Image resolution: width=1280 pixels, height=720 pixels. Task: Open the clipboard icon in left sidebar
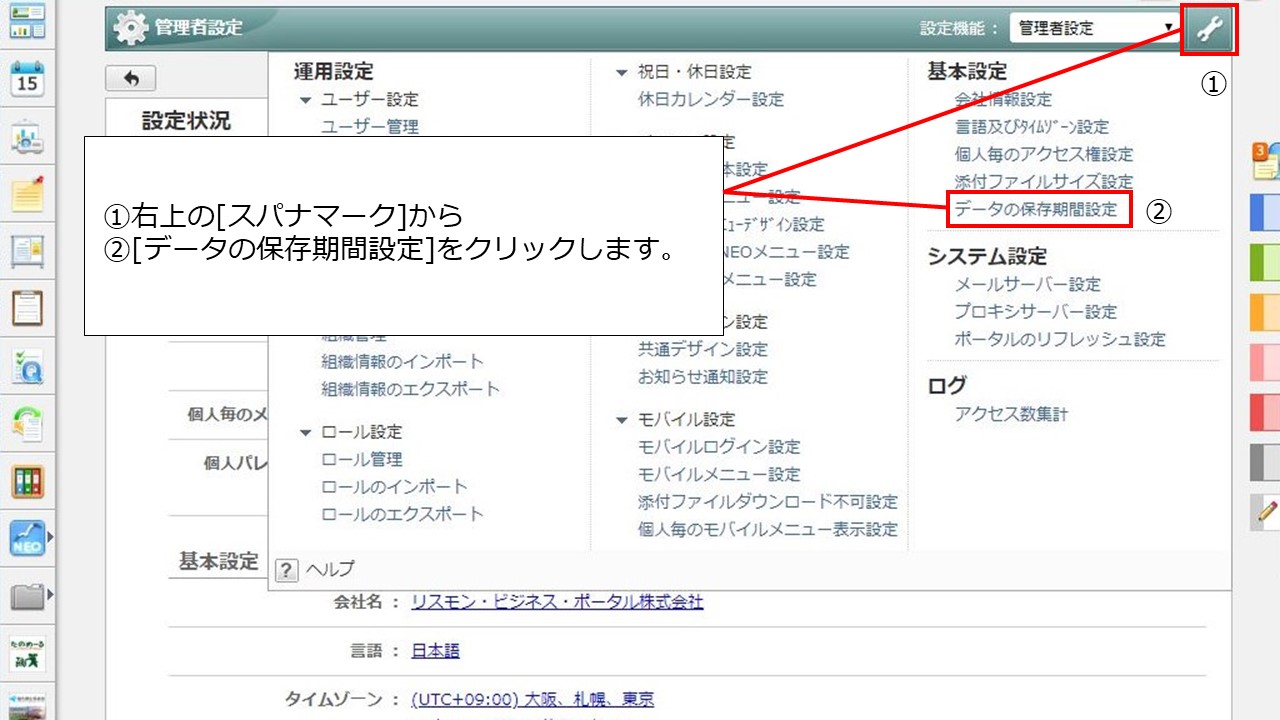click(x=27, y=308)
